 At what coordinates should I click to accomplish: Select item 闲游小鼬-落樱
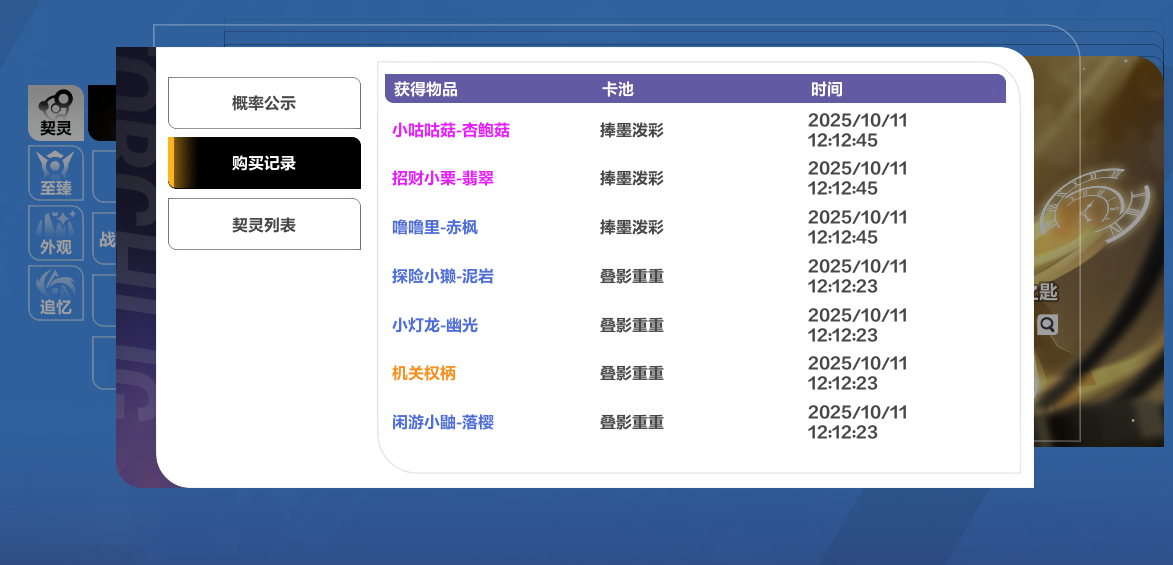443,422
